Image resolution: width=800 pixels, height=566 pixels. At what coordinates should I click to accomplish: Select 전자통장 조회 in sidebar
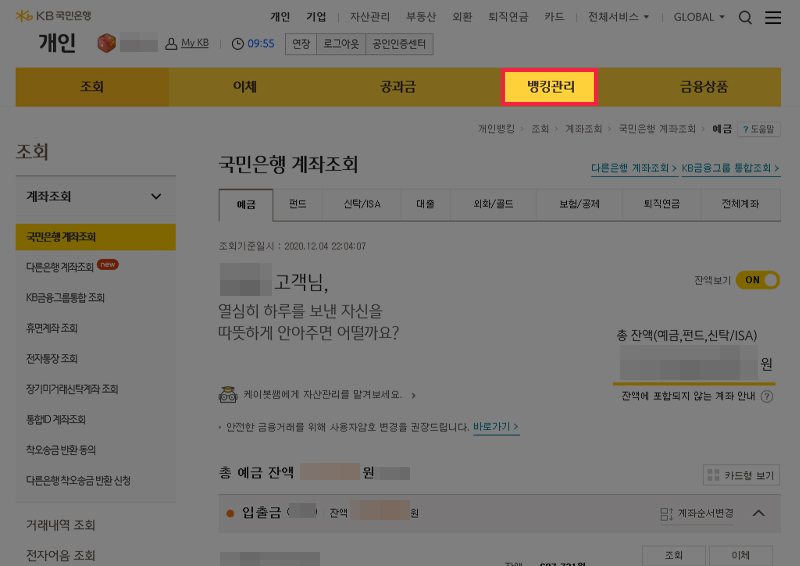(x=52, y=359)
